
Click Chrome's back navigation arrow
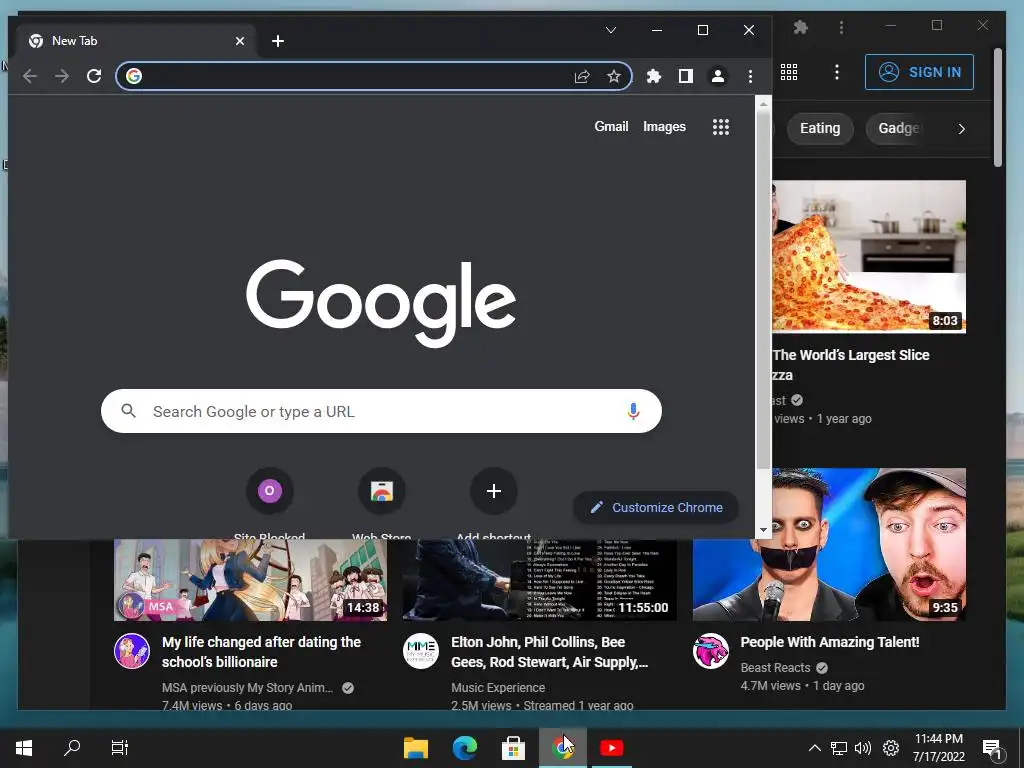tap(30, 76)
